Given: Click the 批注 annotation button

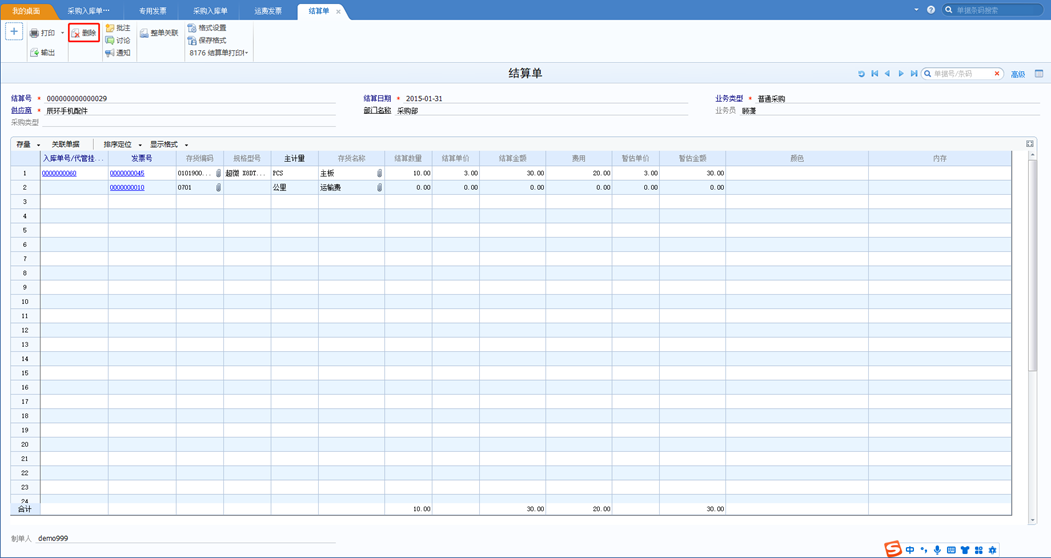Looking at the screenshot, I should click(118, 28).
